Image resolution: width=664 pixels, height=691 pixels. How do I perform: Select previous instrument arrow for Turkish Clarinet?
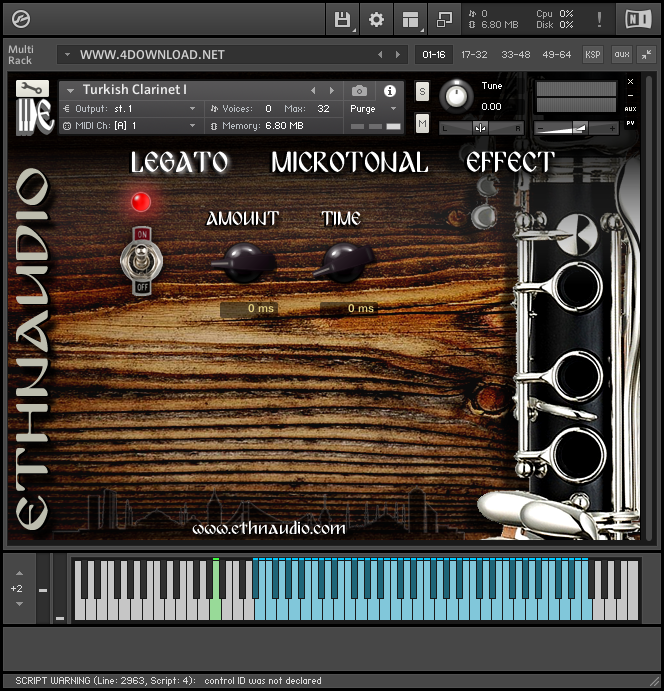point(313,91)
